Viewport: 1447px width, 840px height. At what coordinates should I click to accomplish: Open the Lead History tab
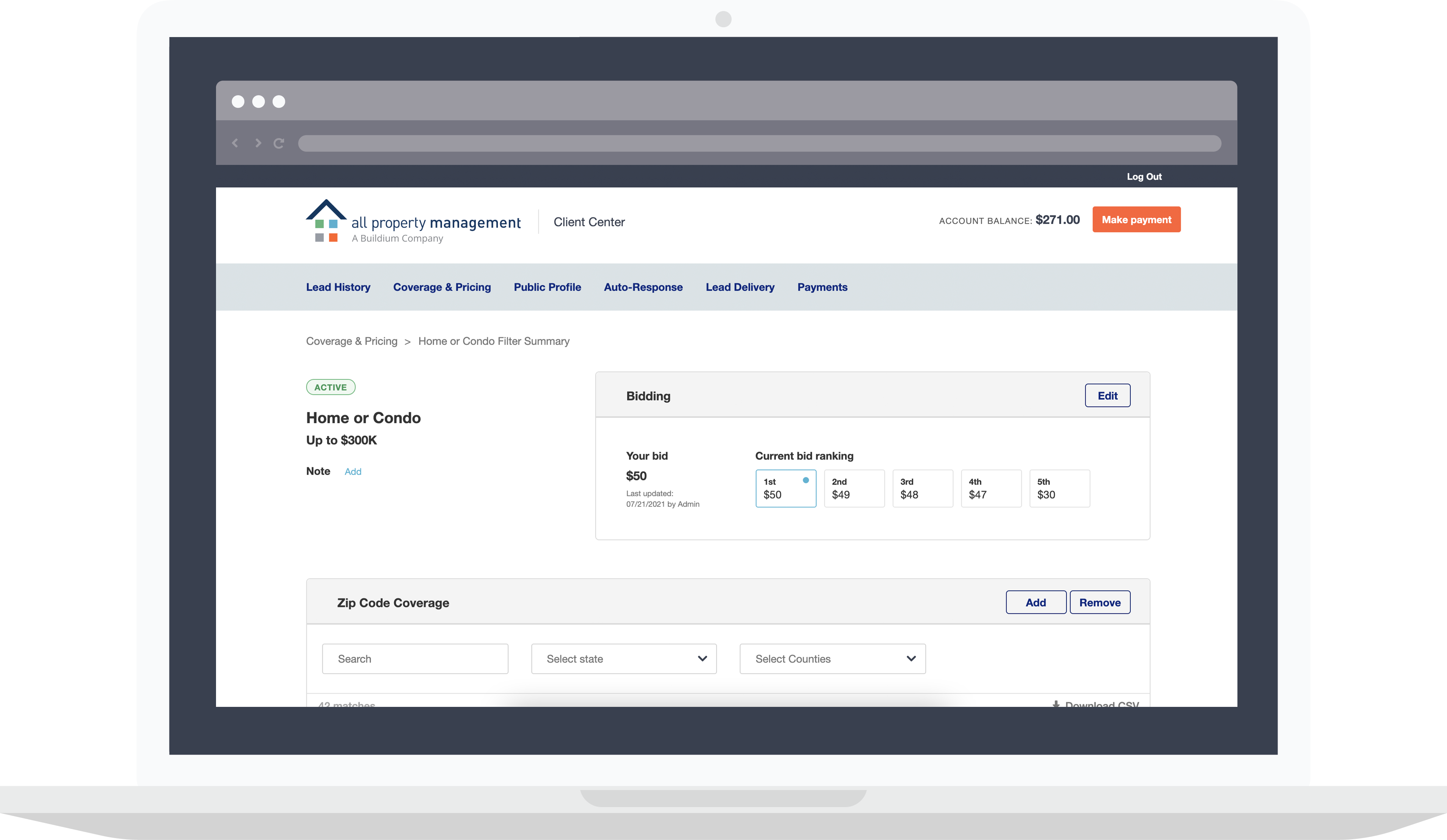pyautogui.click(x=337, y=287)
